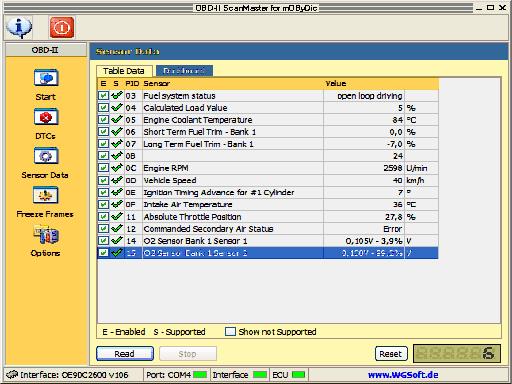Open the Options icon in sidebar

[46, 234]
